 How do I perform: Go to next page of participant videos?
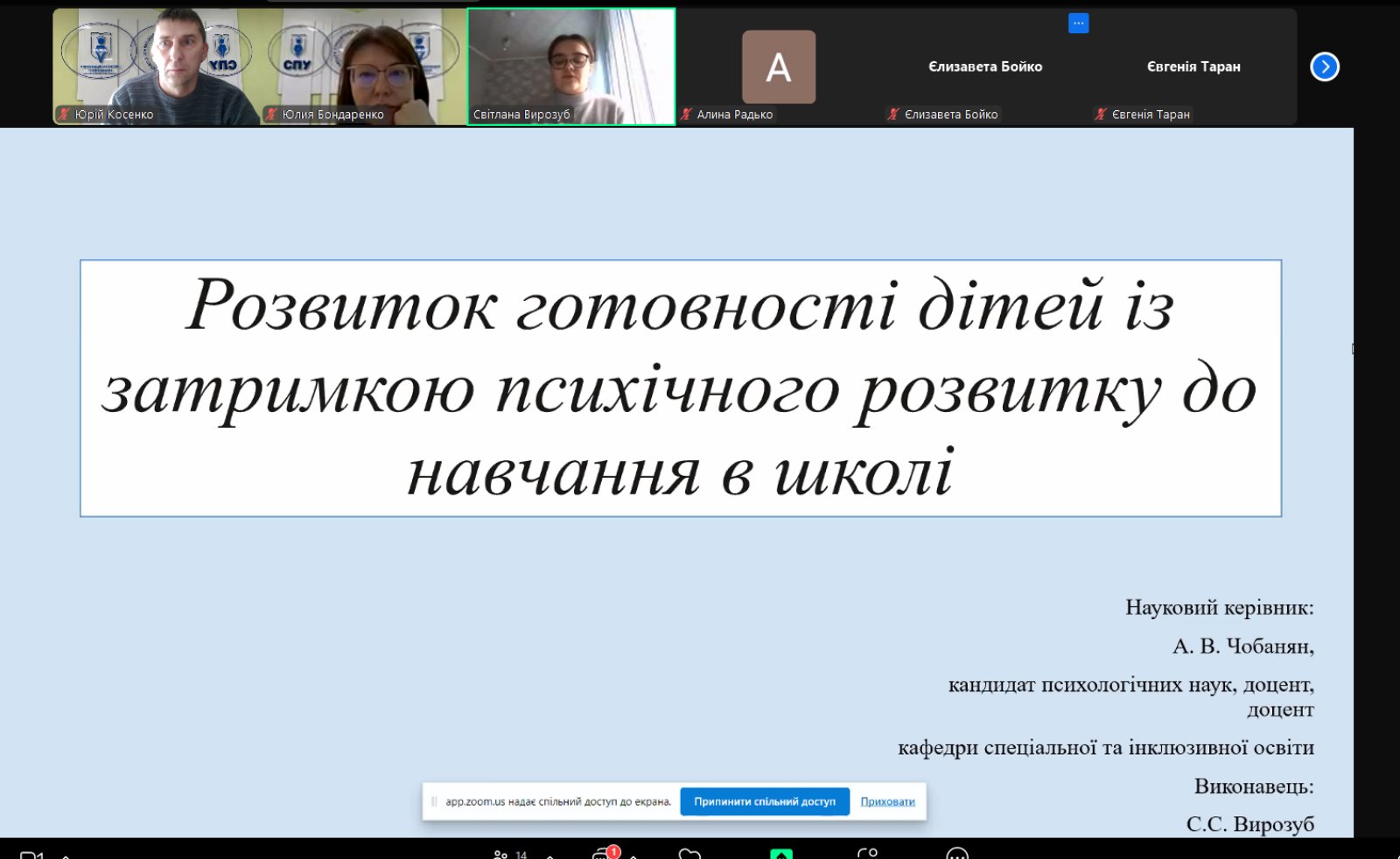(1324, 66)
